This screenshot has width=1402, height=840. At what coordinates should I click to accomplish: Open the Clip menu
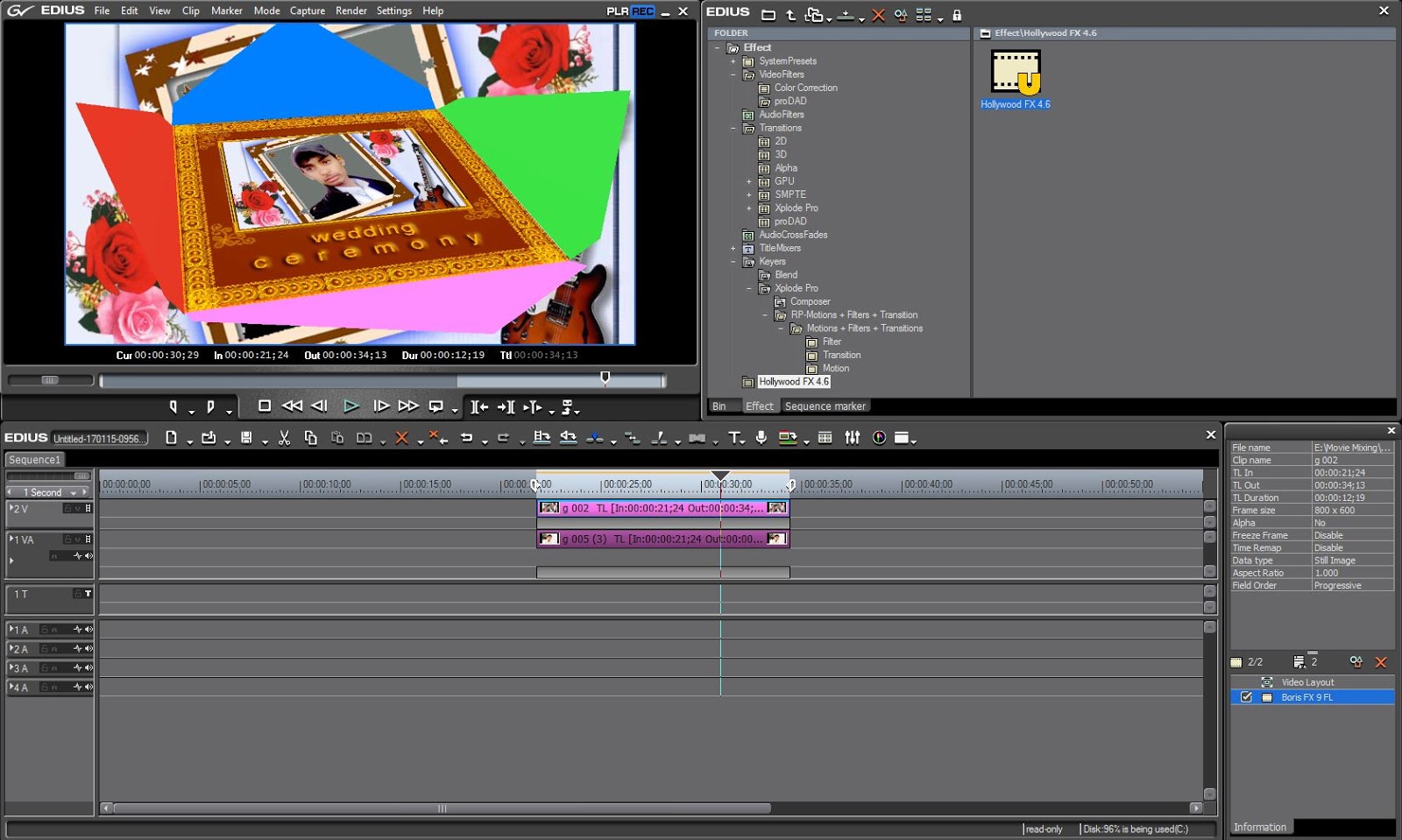click(x=191, y=11)
